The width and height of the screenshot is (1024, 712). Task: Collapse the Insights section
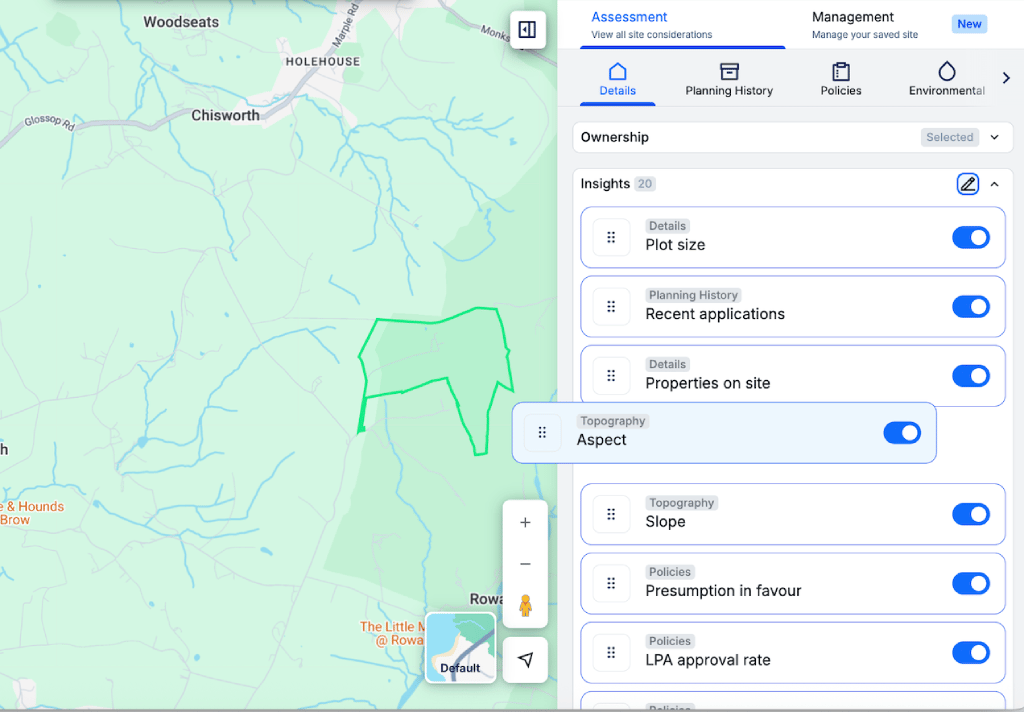click(994, 184)
